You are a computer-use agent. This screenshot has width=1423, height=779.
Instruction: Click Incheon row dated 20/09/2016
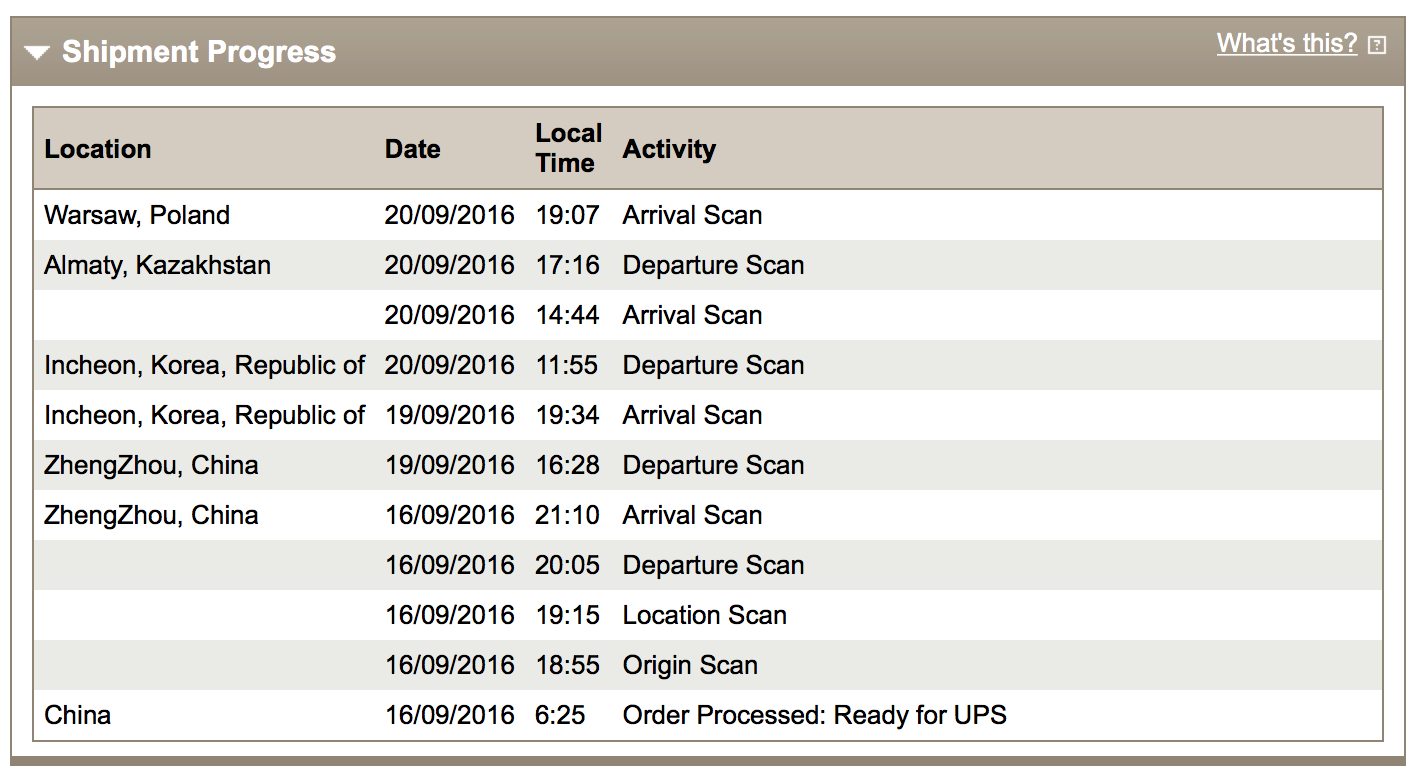point(708,365)
